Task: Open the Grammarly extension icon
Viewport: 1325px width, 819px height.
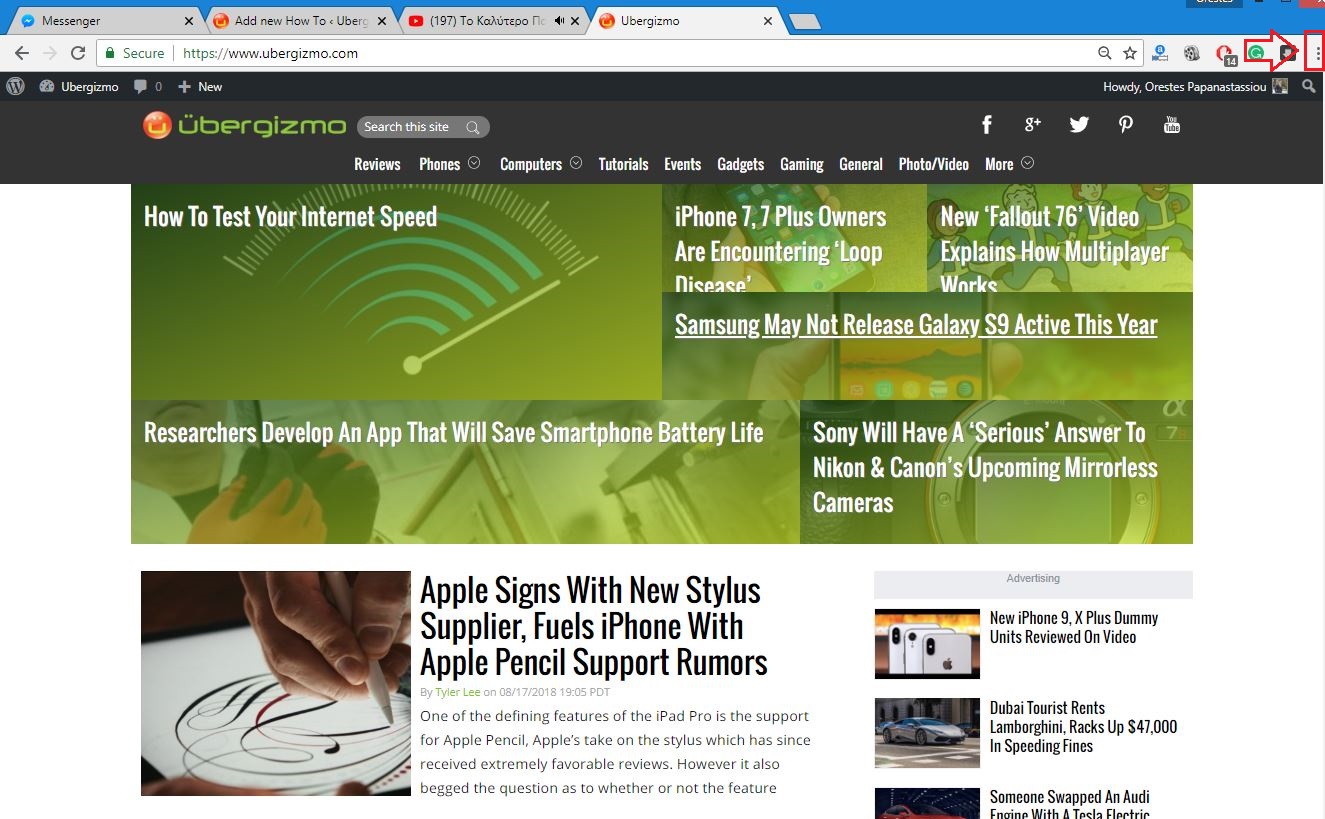Action: click(x=1257, y=53)
